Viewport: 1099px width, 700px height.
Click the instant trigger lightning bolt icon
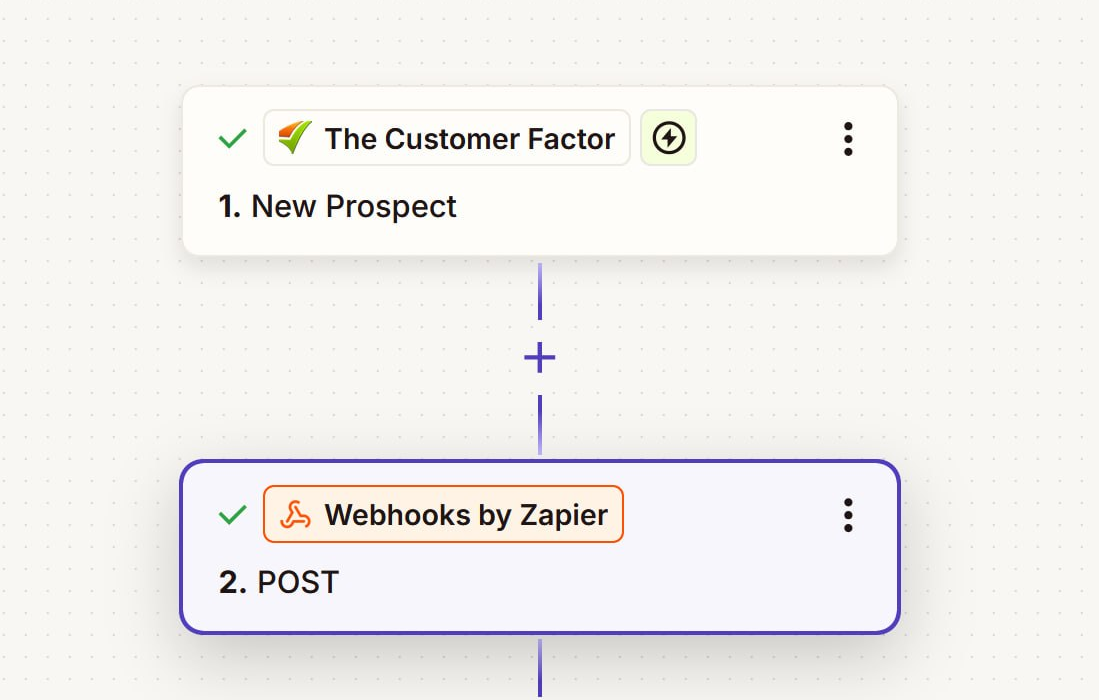point(668,138)
